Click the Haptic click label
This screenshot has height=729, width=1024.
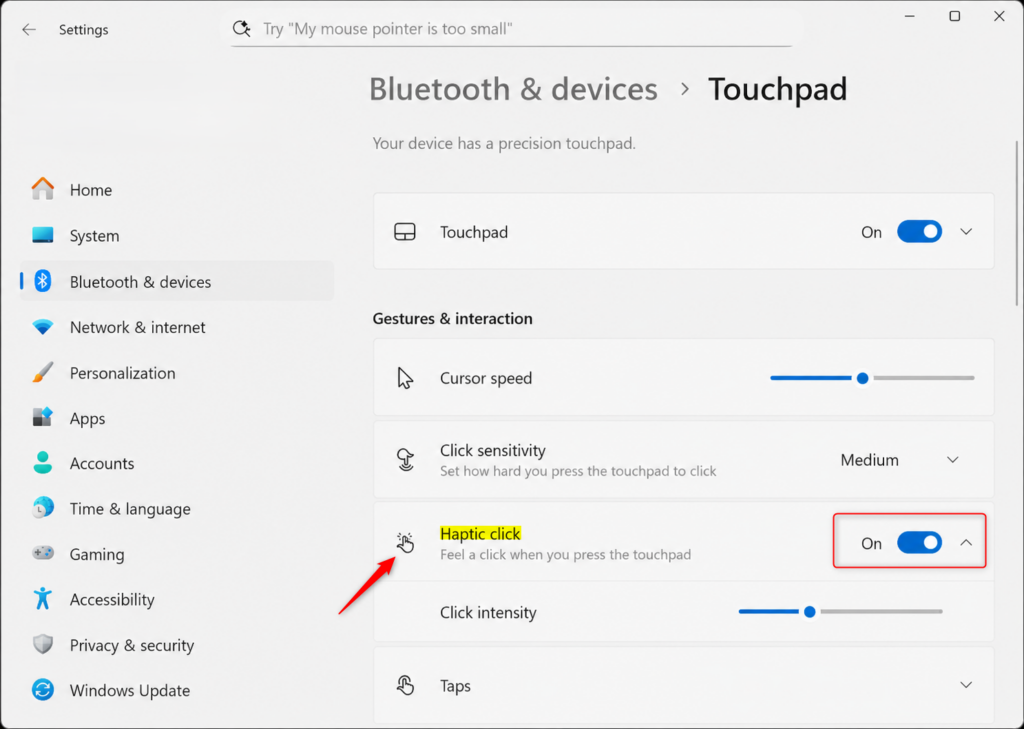click(480, 534)
